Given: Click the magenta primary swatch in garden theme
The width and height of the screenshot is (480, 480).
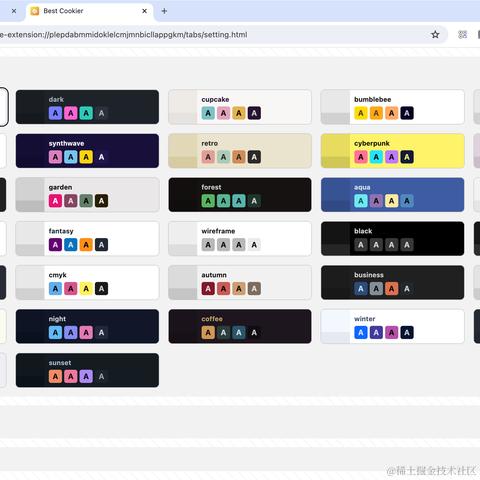Looking at the screenshot, I should (x=55, y=201).
